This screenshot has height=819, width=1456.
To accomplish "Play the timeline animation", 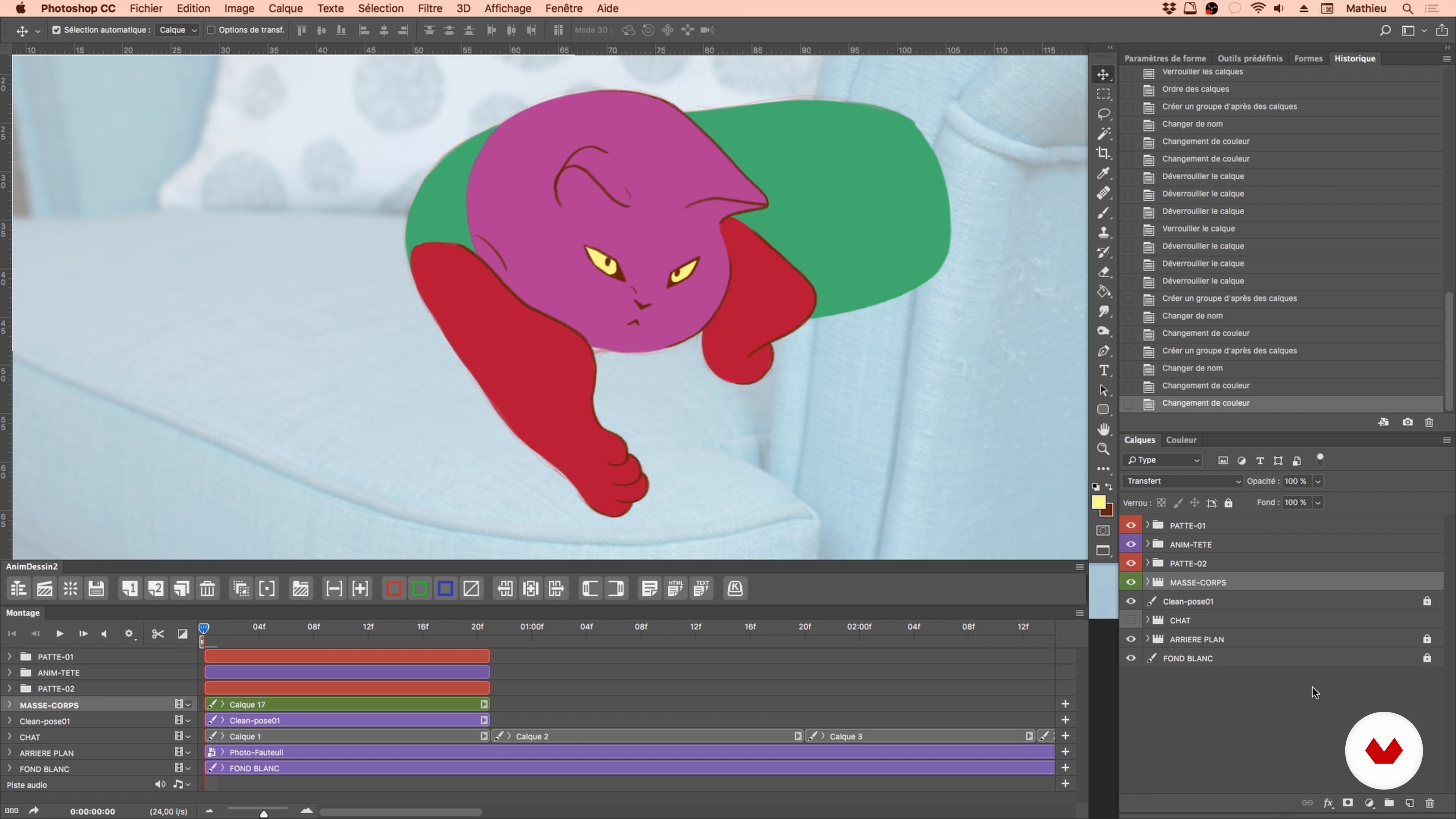I will pos(60,634).
